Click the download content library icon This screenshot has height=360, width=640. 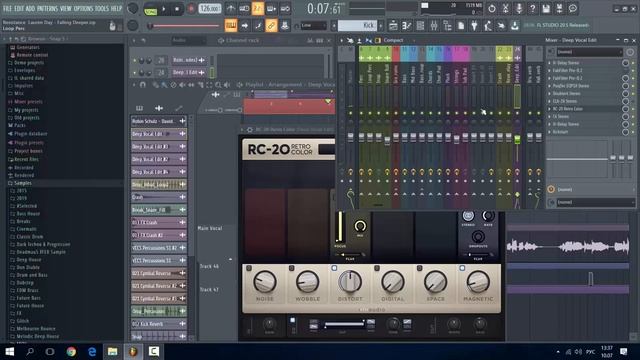[515, 26]
